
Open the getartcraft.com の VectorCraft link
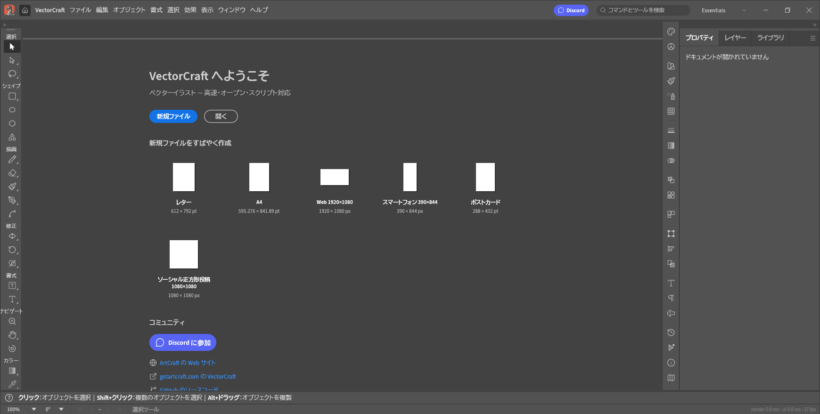pos(198,376)
